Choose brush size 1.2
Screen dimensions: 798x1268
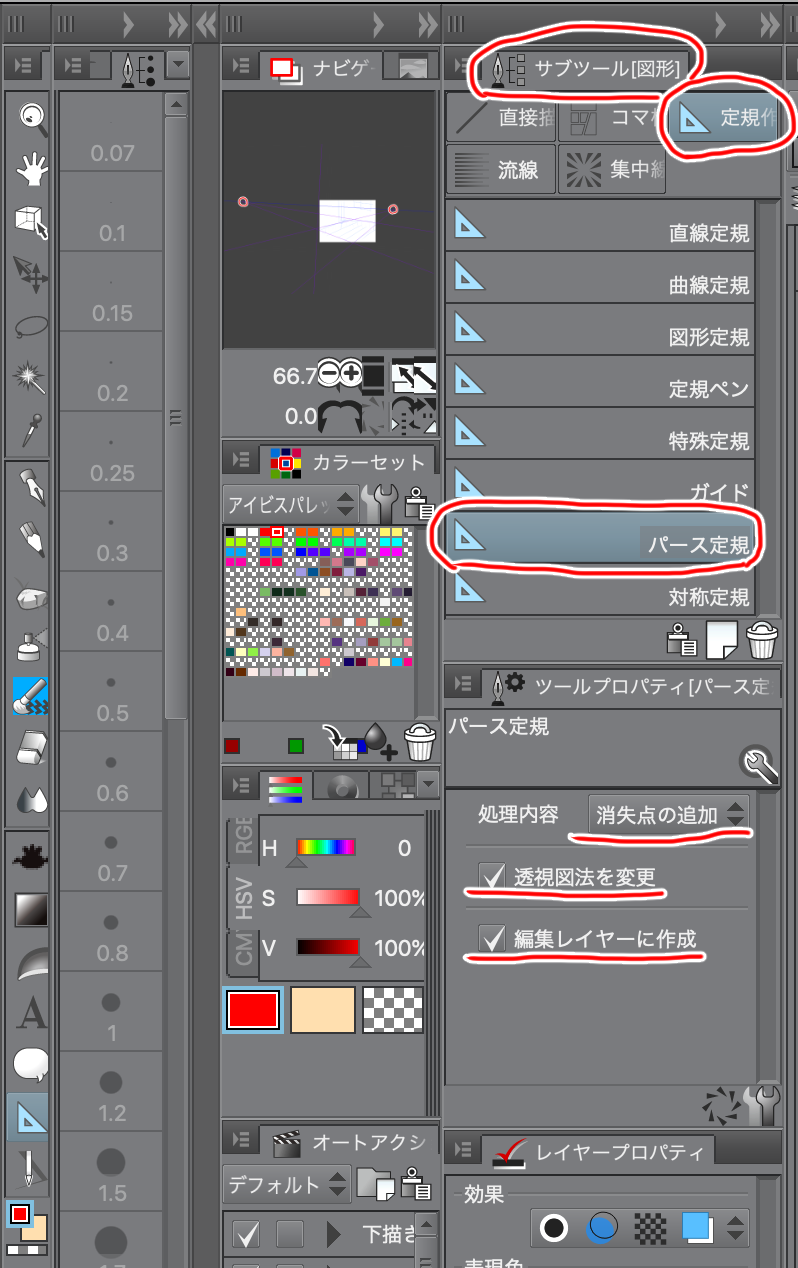(x=112, y=1091)
